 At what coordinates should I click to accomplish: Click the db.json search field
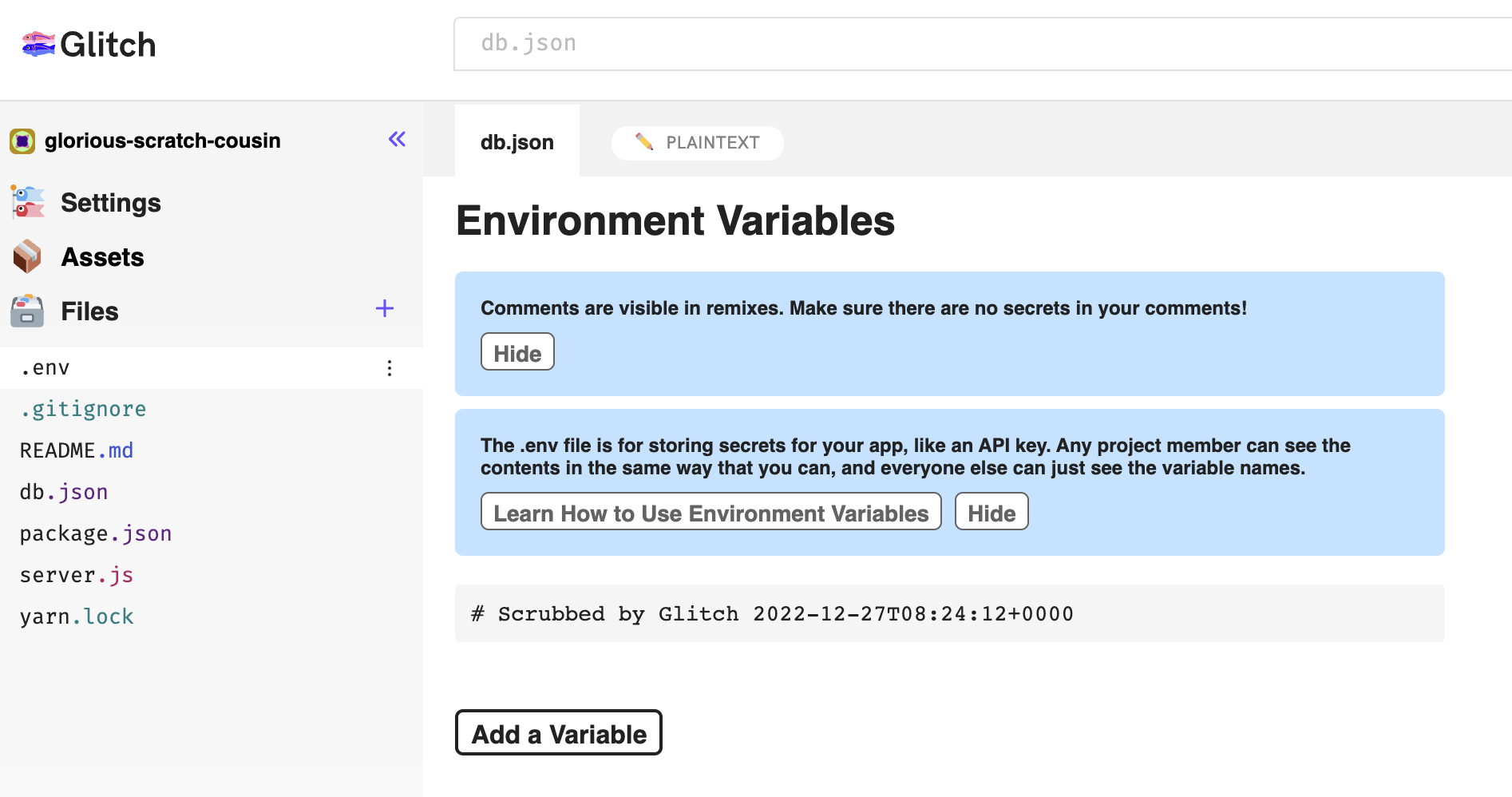pos(983,44)
